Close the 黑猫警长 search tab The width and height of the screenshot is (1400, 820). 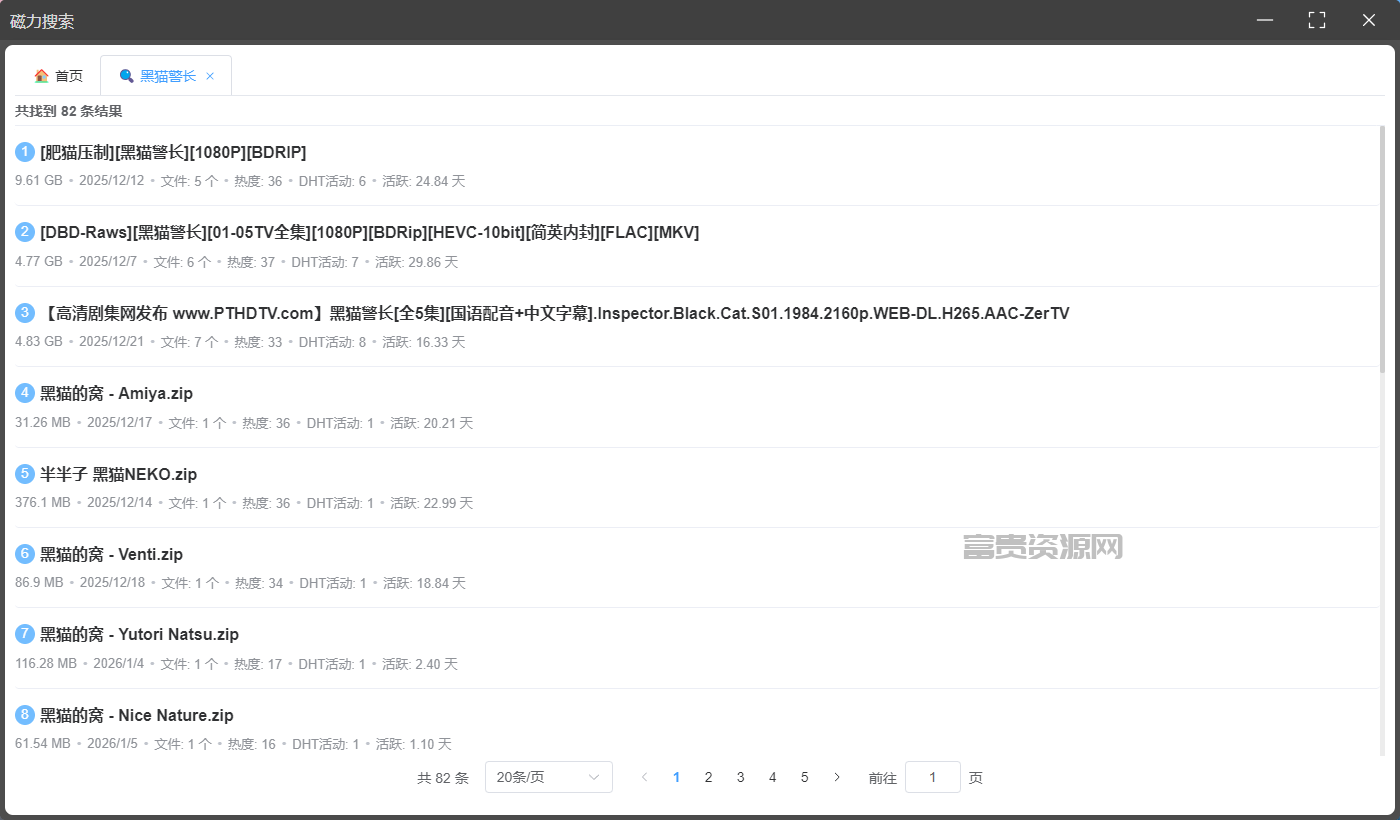(210, 76)
